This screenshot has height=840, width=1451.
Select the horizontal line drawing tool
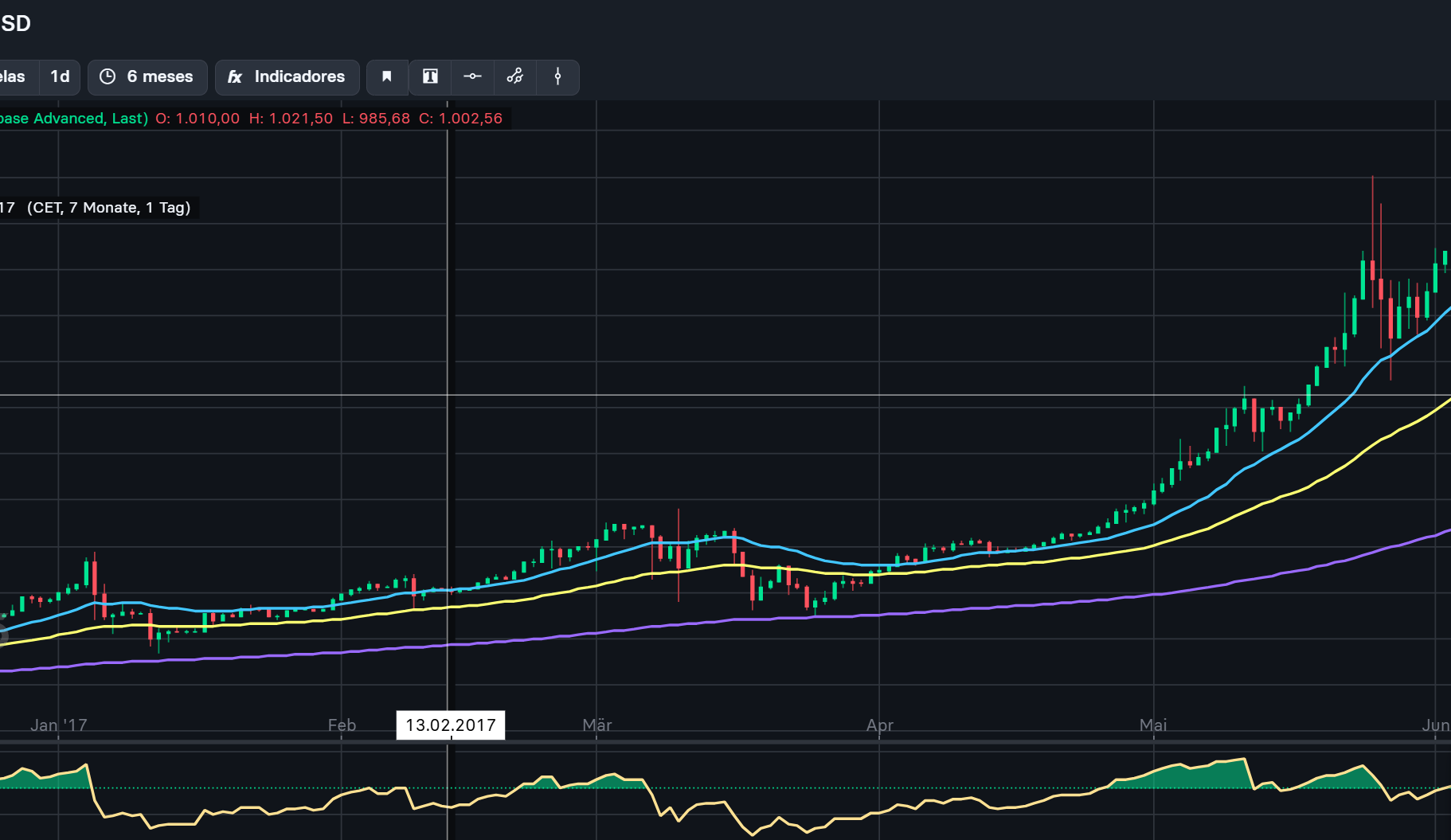pos(472,76)
